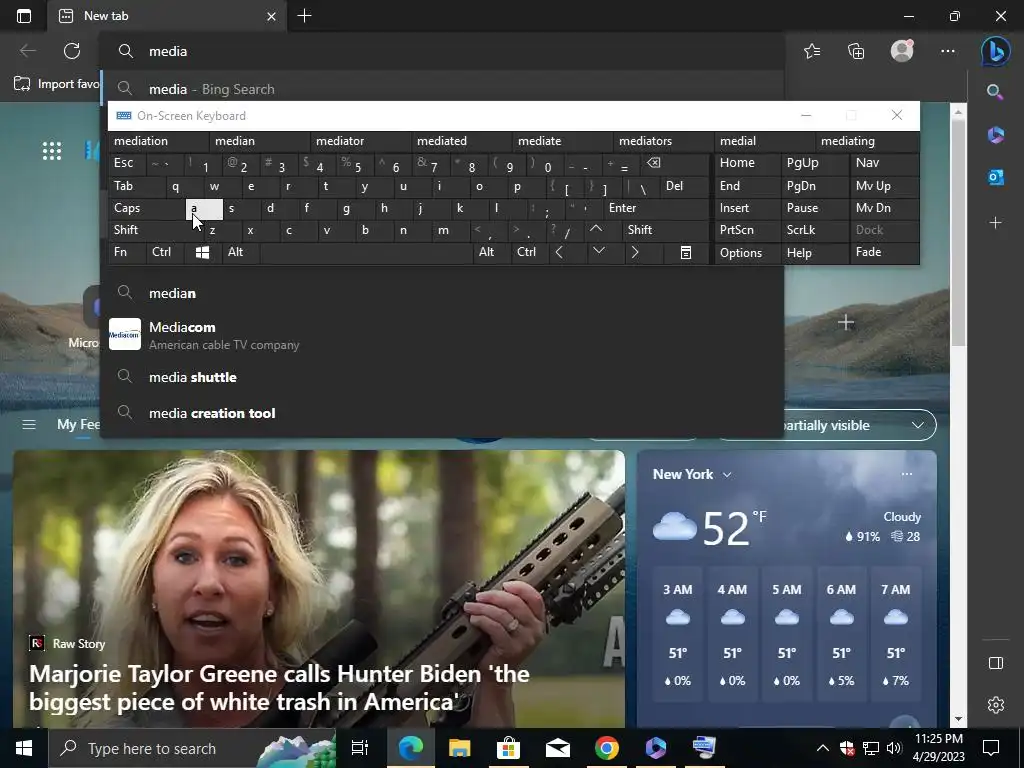Toggle the Caps key on On-Screen Keyboard

pyautogui.click(x=147, y=208)
